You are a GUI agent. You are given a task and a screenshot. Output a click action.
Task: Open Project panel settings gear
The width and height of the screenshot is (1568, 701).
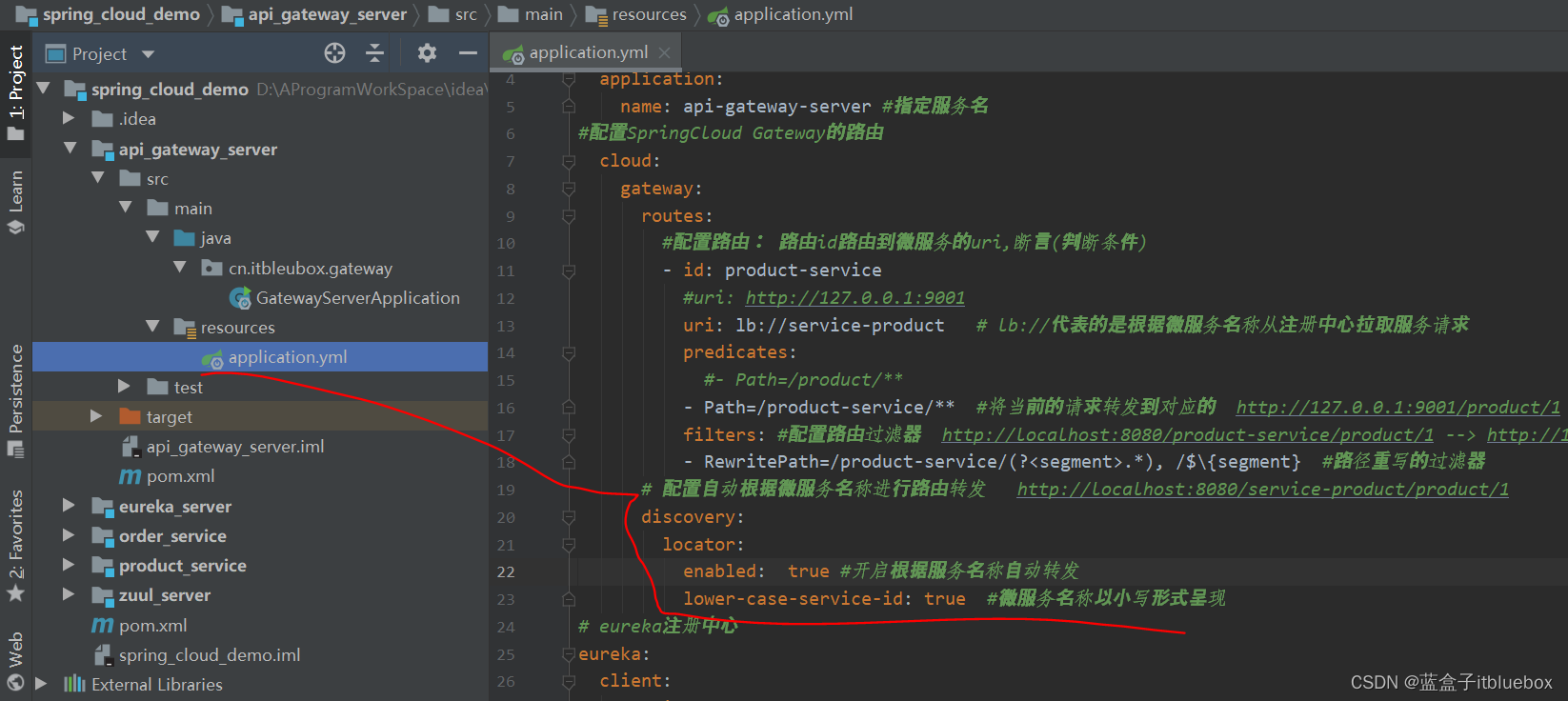(x=427, y=53)
